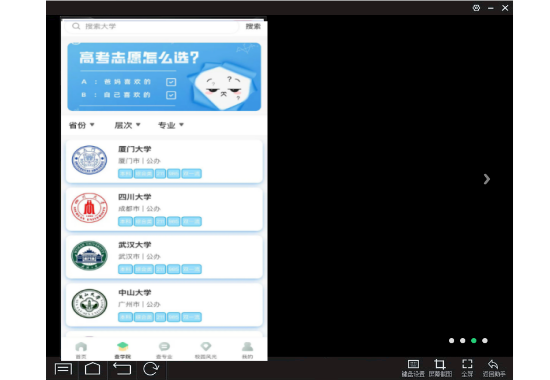550x380 pixels.
Task: Select the green active carousel dot
Action: point(474,340)
